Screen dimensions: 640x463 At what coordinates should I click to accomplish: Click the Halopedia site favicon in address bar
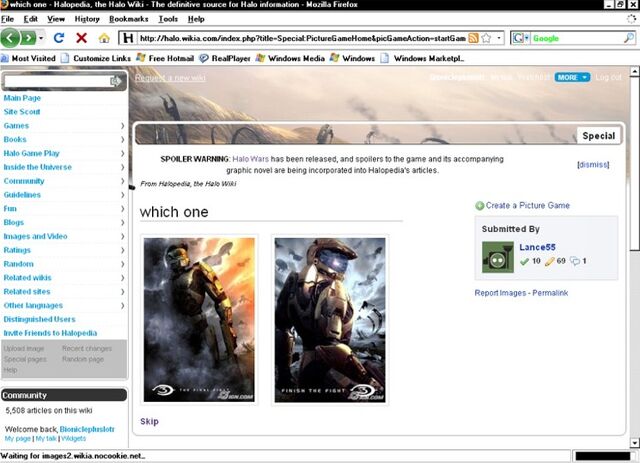tap(128, 38)
